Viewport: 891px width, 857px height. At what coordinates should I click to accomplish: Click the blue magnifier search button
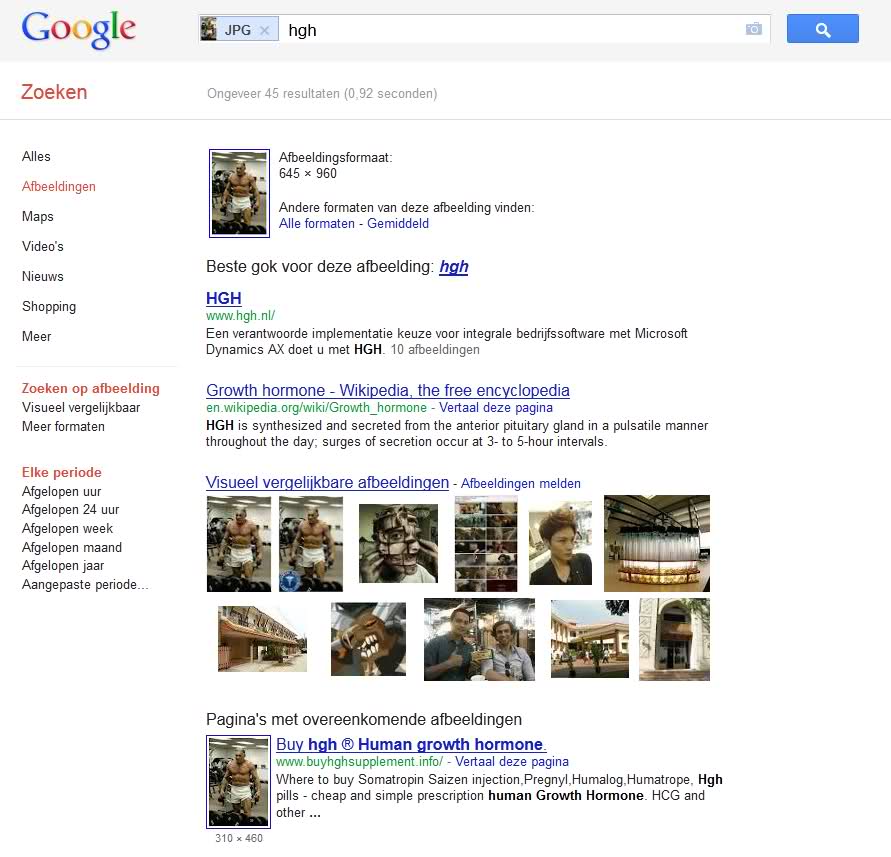click(822, 29)
